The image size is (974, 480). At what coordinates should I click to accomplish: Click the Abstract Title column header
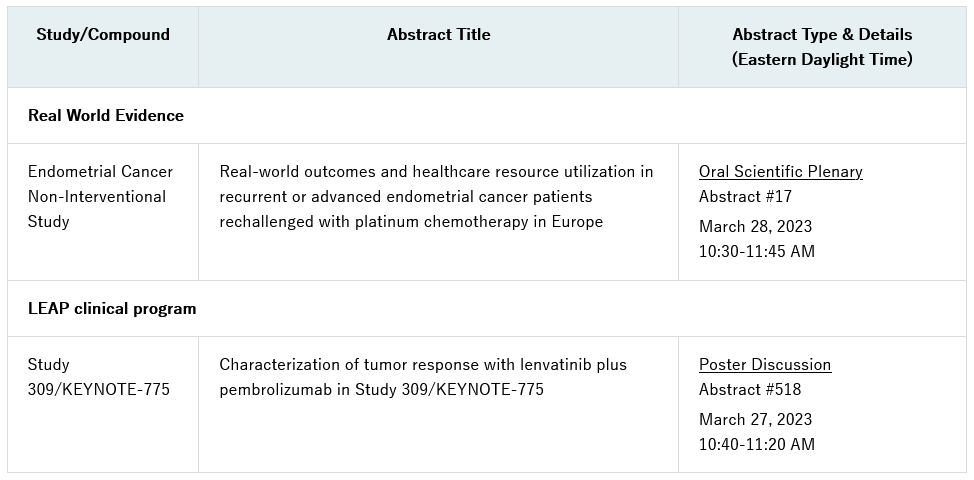click(438, 35)
